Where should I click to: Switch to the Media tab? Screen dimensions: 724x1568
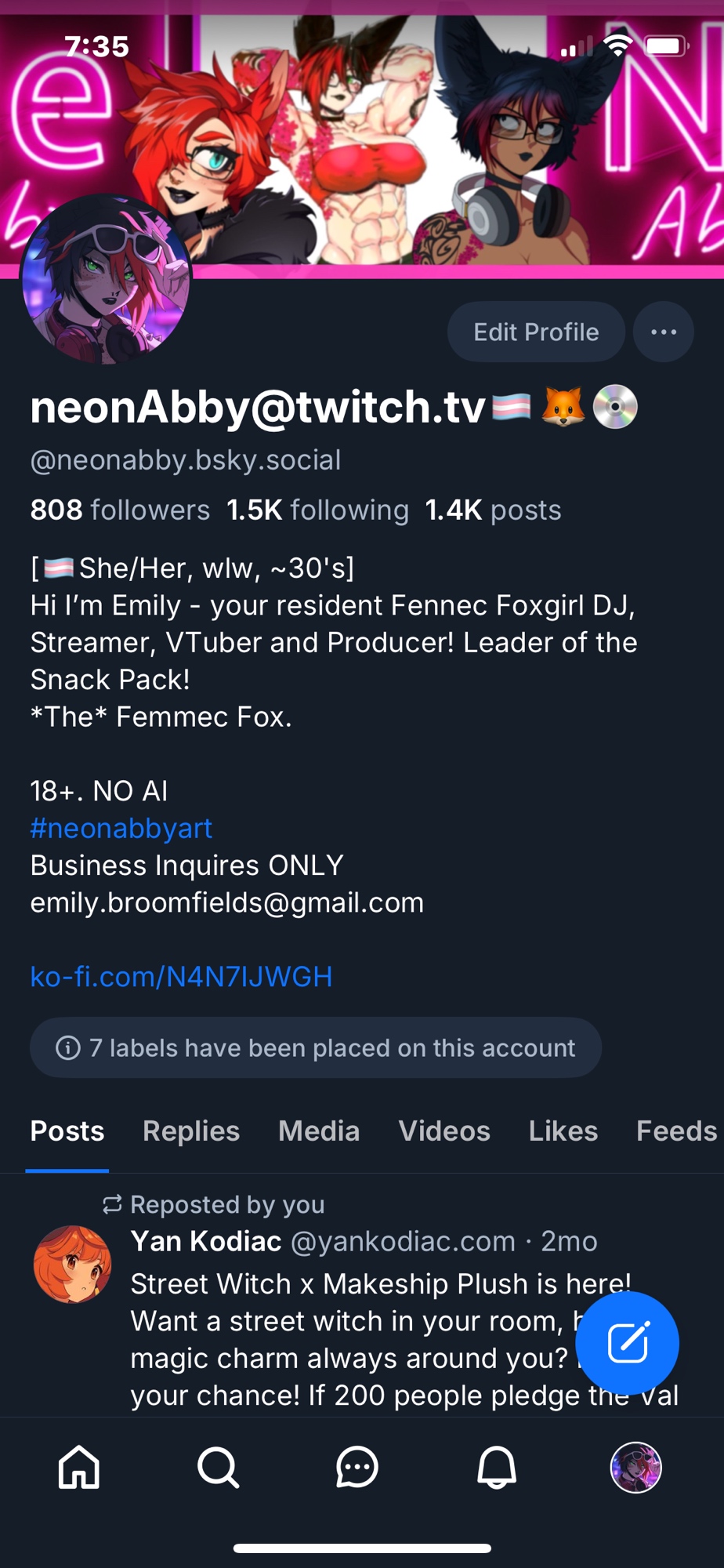319,1131
